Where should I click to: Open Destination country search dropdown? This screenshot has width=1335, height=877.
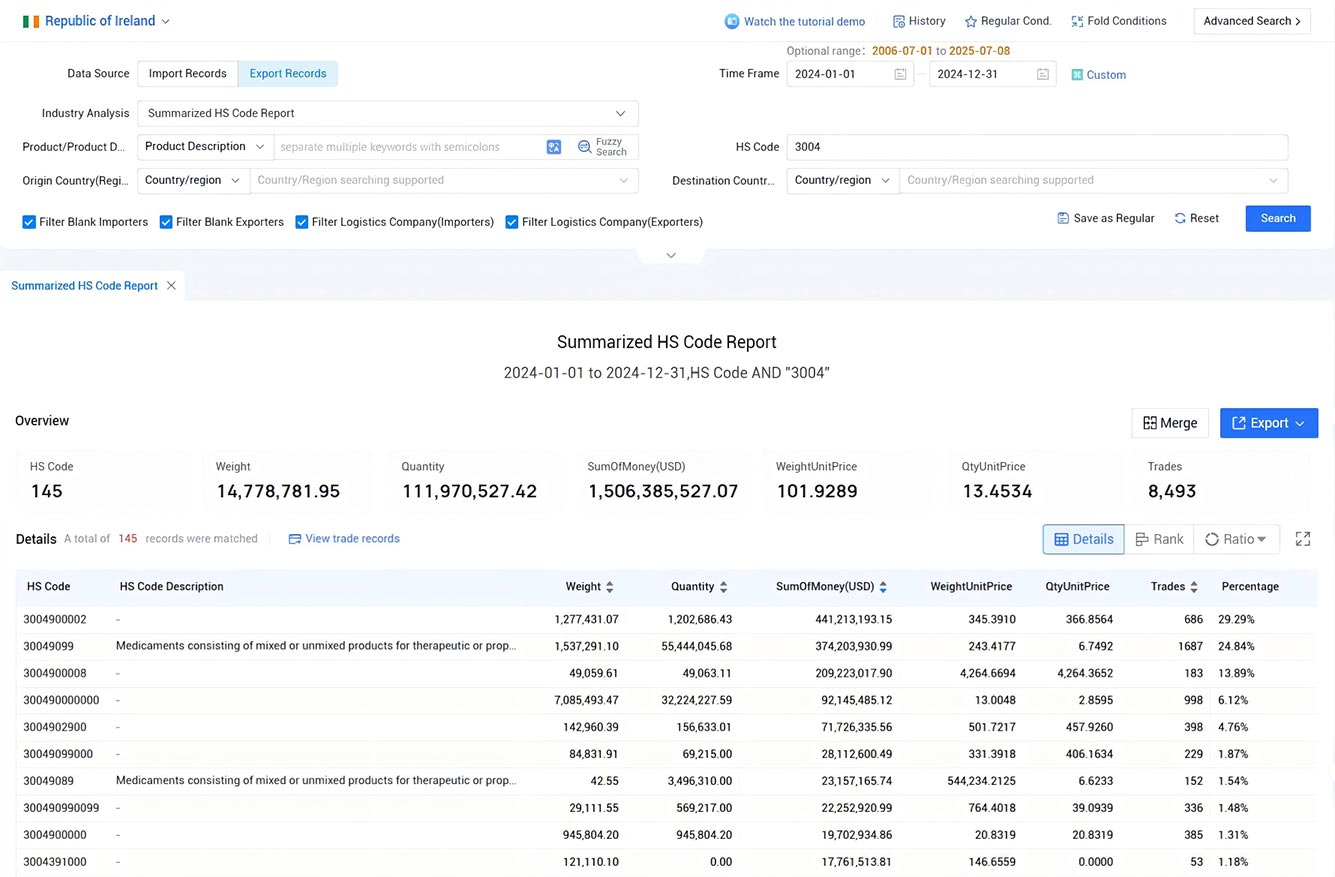click(x=1094, y=180)
